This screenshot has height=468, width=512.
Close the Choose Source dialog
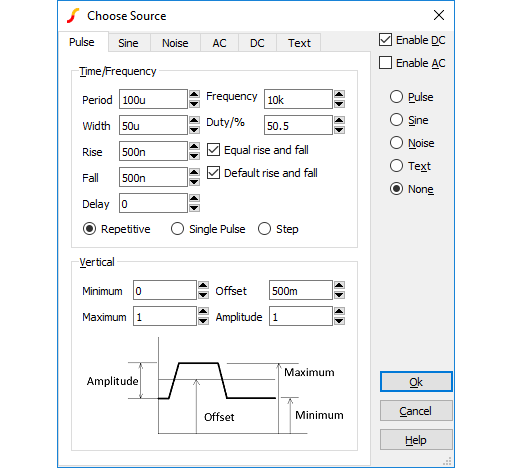click(x=439, y=15)
